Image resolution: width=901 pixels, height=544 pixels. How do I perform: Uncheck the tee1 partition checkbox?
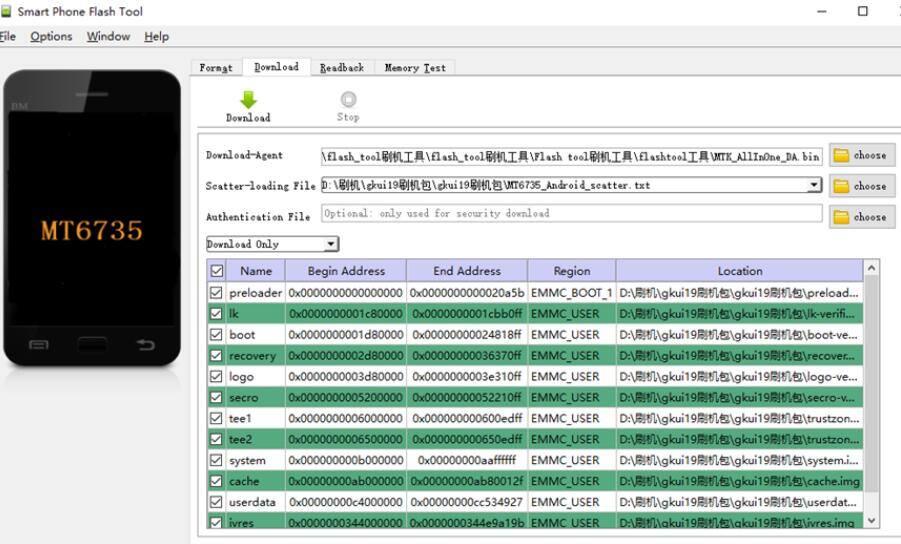click(x=216, y=418)
